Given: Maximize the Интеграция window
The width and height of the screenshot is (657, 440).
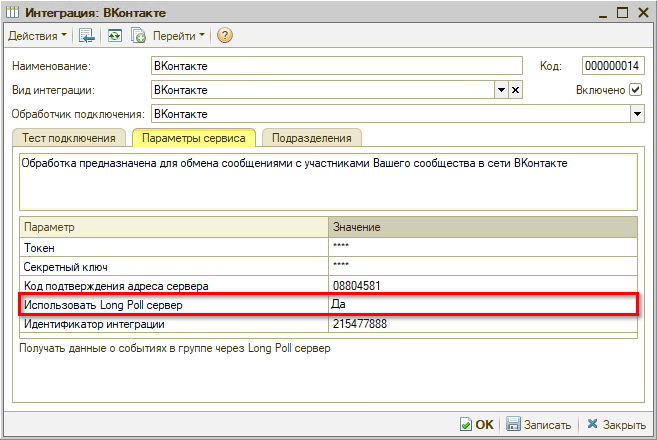Looking at the screenshot, I should pos(622,13).
